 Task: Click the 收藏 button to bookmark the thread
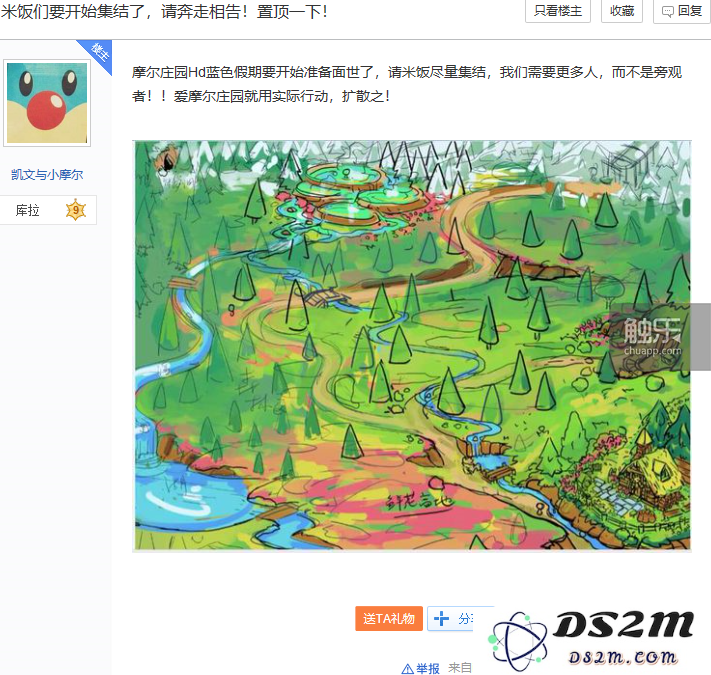point(622,11)
